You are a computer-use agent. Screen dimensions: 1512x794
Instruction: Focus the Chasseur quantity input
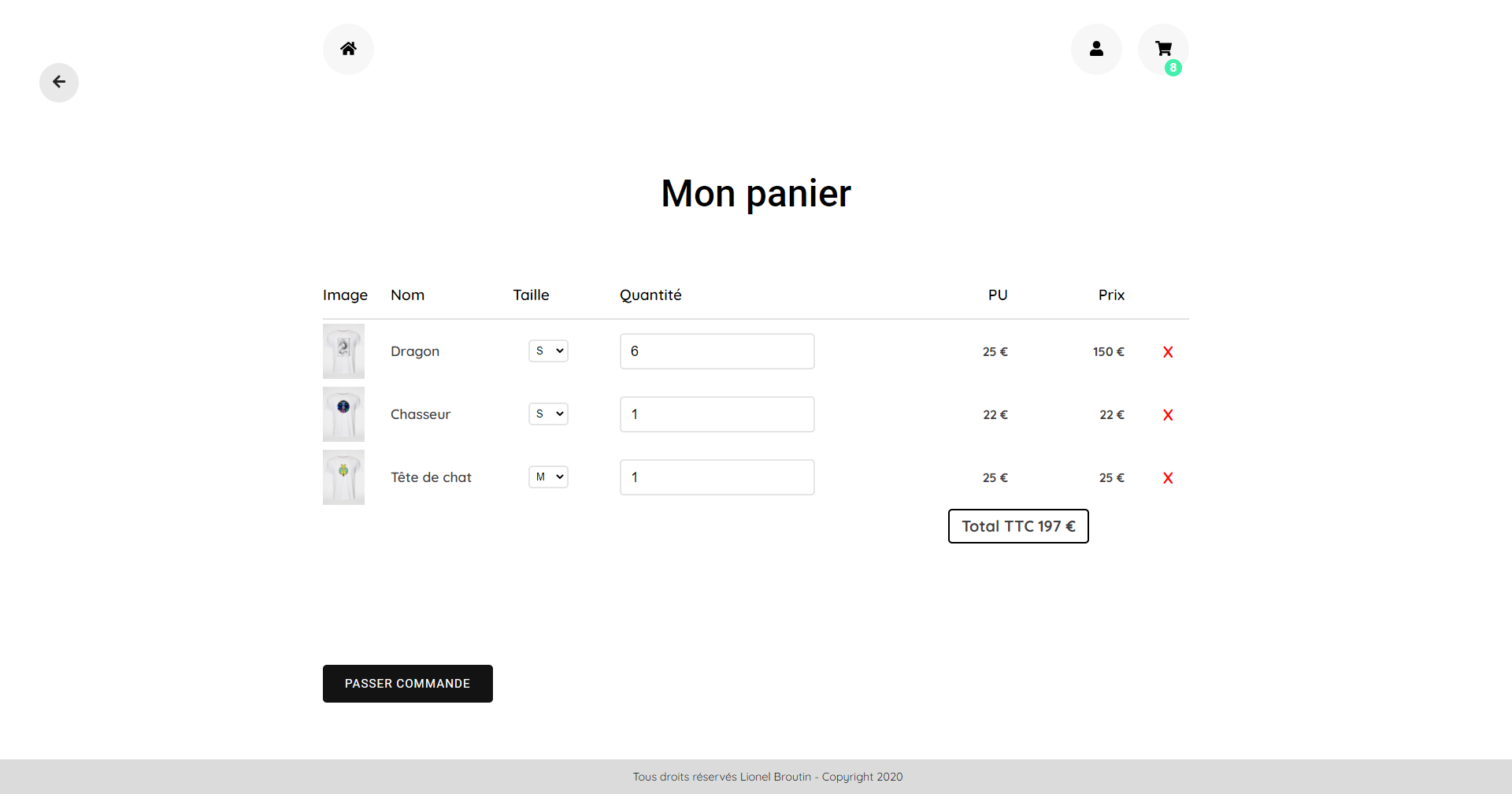pos(717,414)
